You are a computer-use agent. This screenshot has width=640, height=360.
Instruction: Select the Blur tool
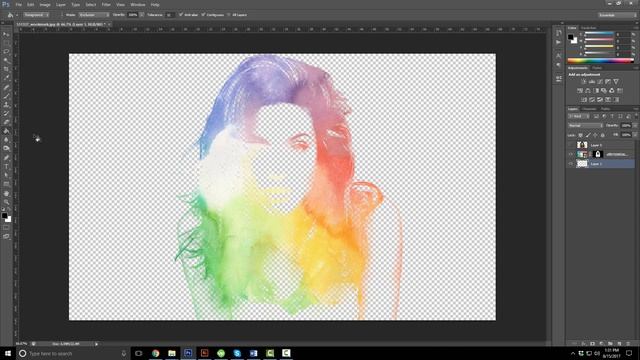point(6,140)
